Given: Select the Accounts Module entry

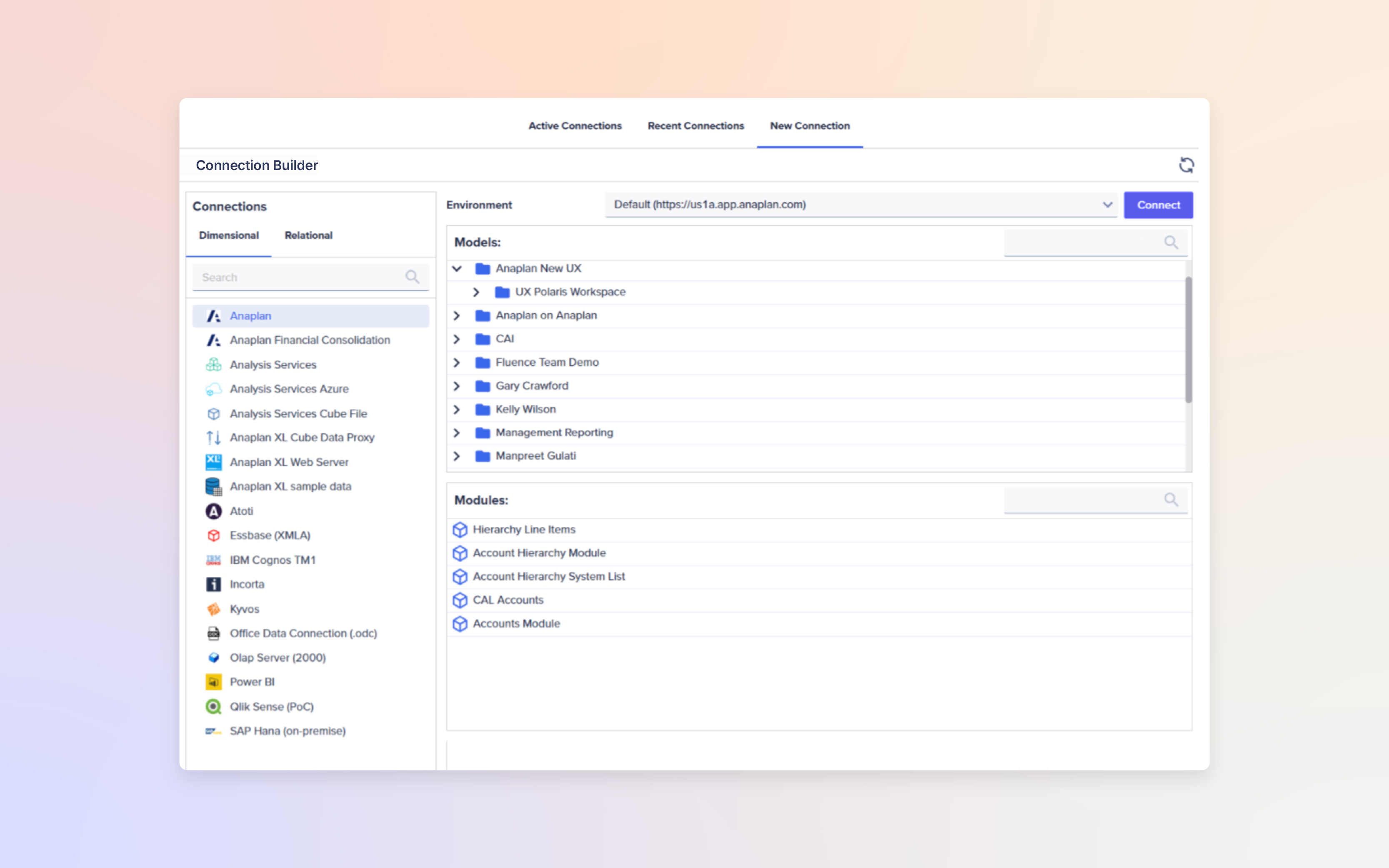Looking at the screenshot, I should (516, 623).
